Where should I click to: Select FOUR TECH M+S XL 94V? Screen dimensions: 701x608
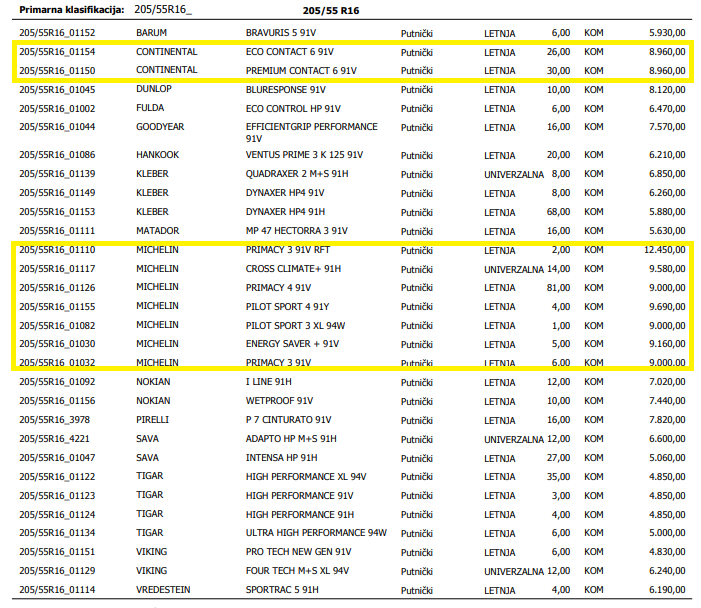click(297, 570)
